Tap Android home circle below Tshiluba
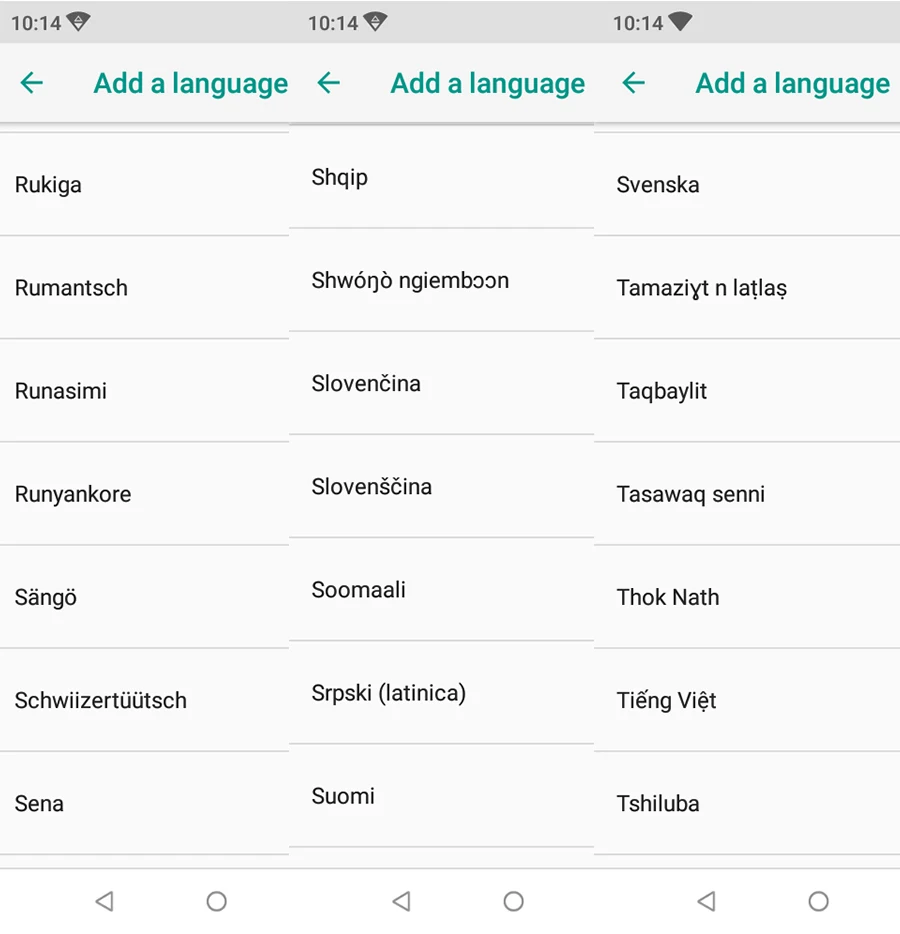The width and height of the screenshot is (900, 934). (x=818, y=901)
